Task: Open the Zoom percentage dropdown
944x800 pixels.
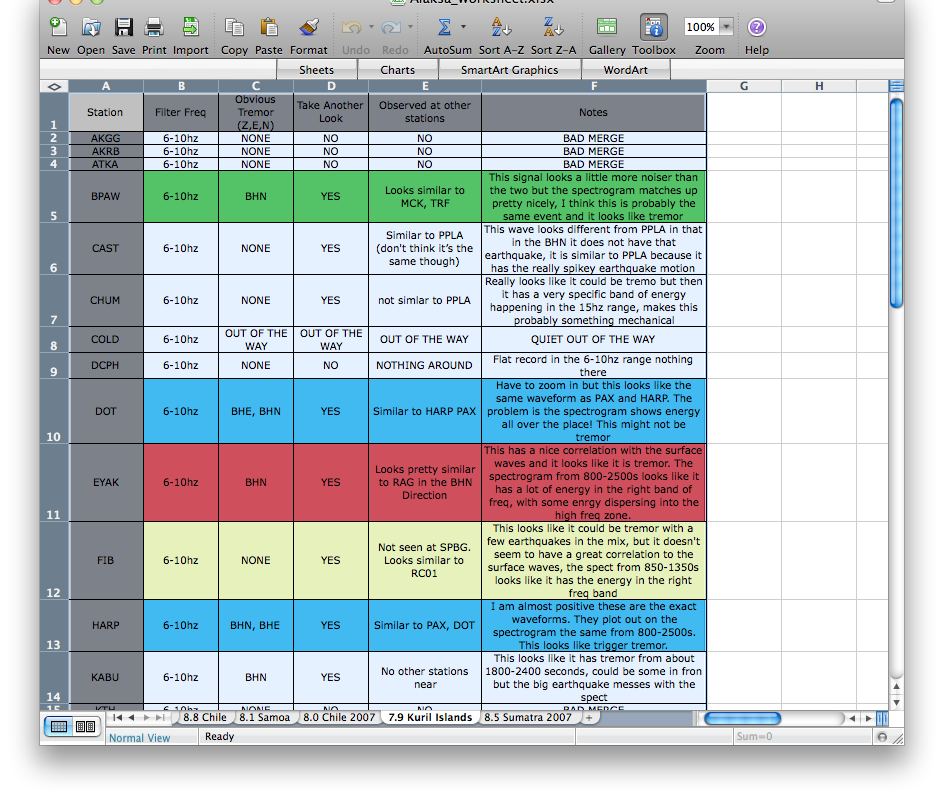Action: click(727, 27)
